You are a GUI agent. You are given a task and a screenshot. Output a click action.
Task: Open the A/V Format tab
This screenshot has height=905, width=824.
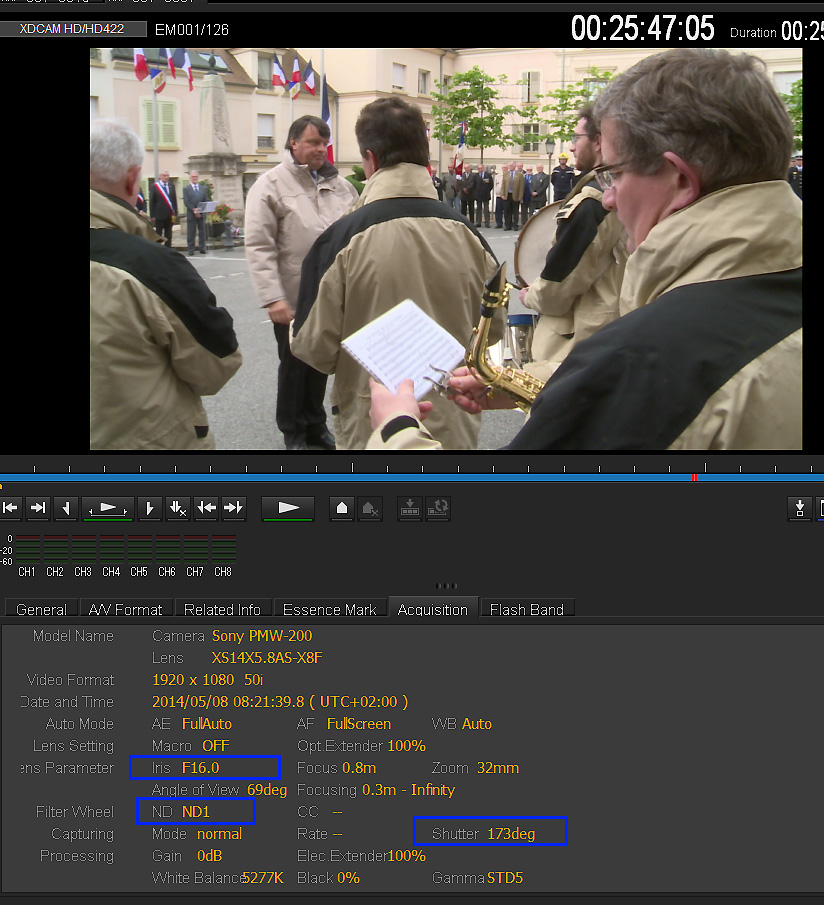(125, 609)
